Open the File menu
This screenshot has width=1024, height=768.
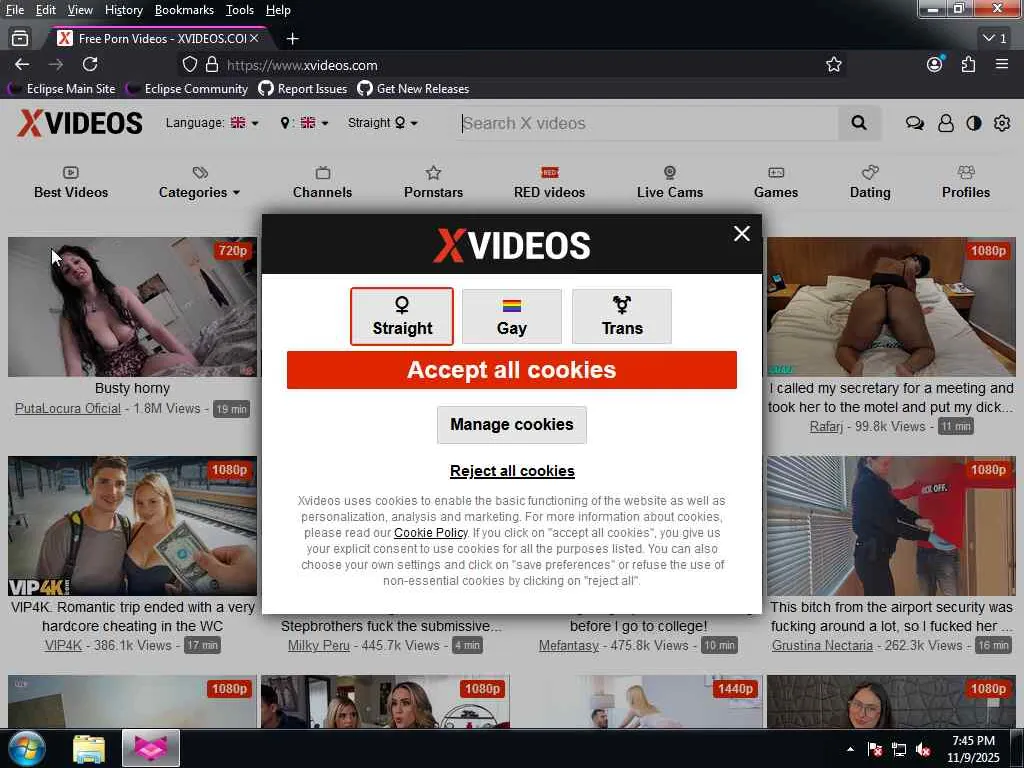[14, 10]
